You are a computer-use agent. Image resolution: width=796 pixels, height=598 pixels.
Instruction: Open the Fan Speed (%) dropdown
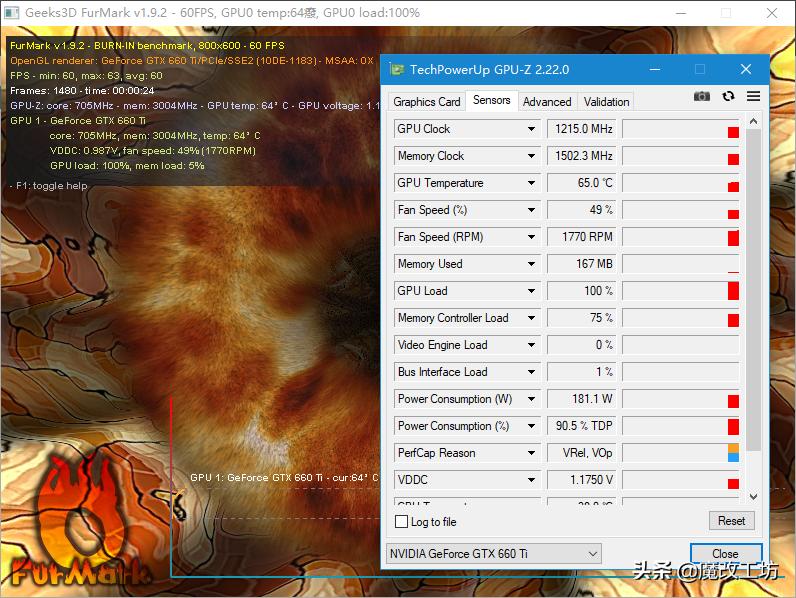tap(531, 210)
